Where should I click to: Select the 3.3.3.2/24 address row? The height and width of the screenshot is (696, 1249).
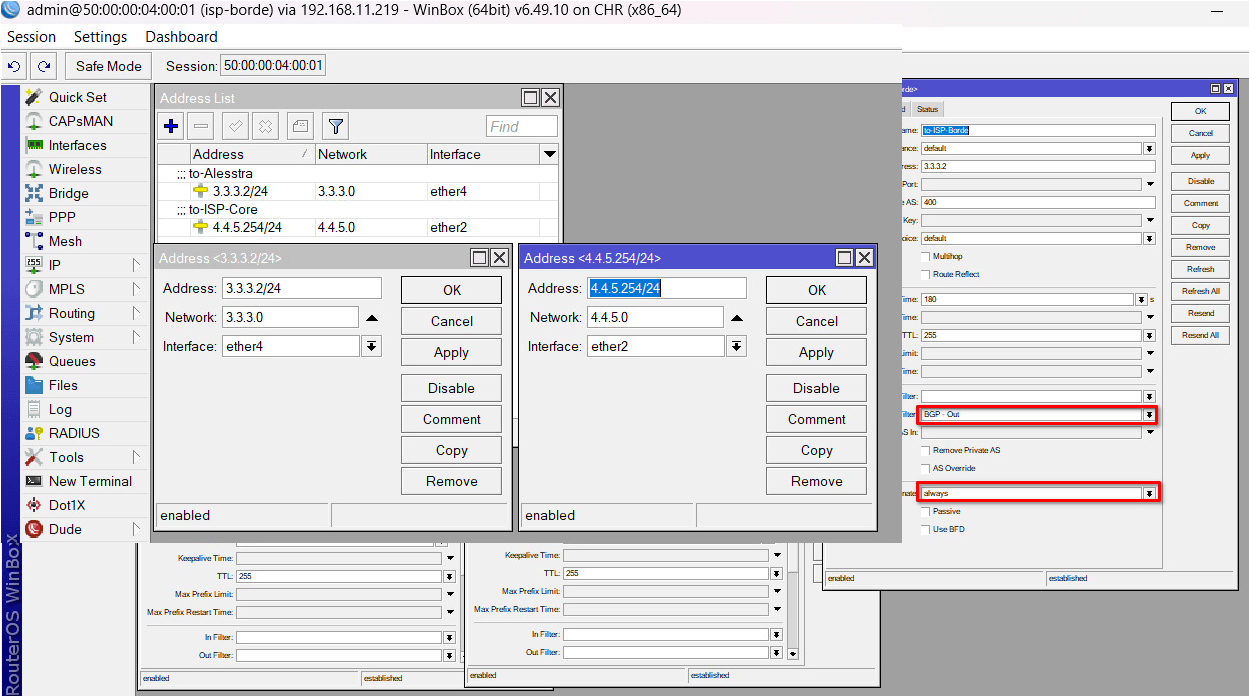(358, 191)
